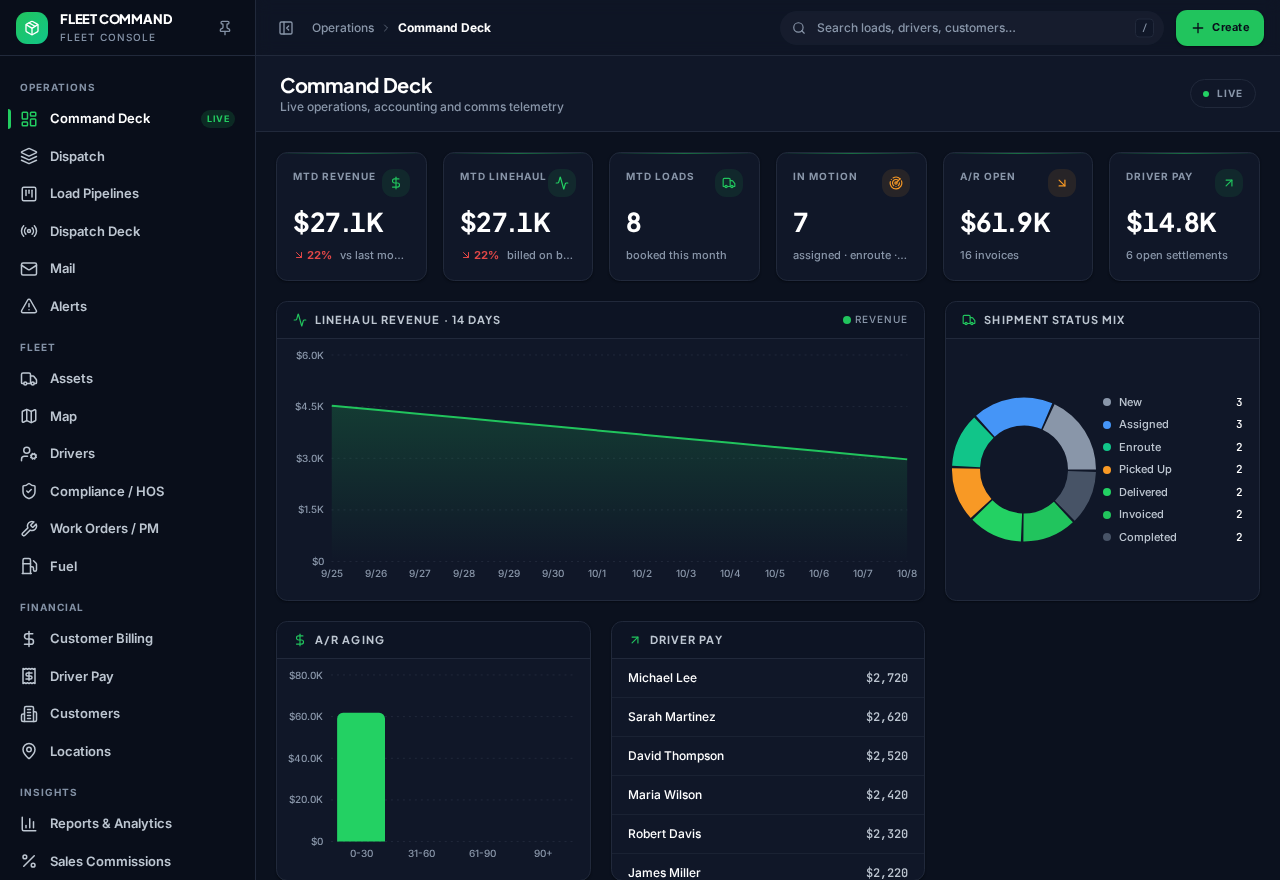This screenshot has width=1280, height=880.
Task: Open Customer Billing
Action: 127,638
